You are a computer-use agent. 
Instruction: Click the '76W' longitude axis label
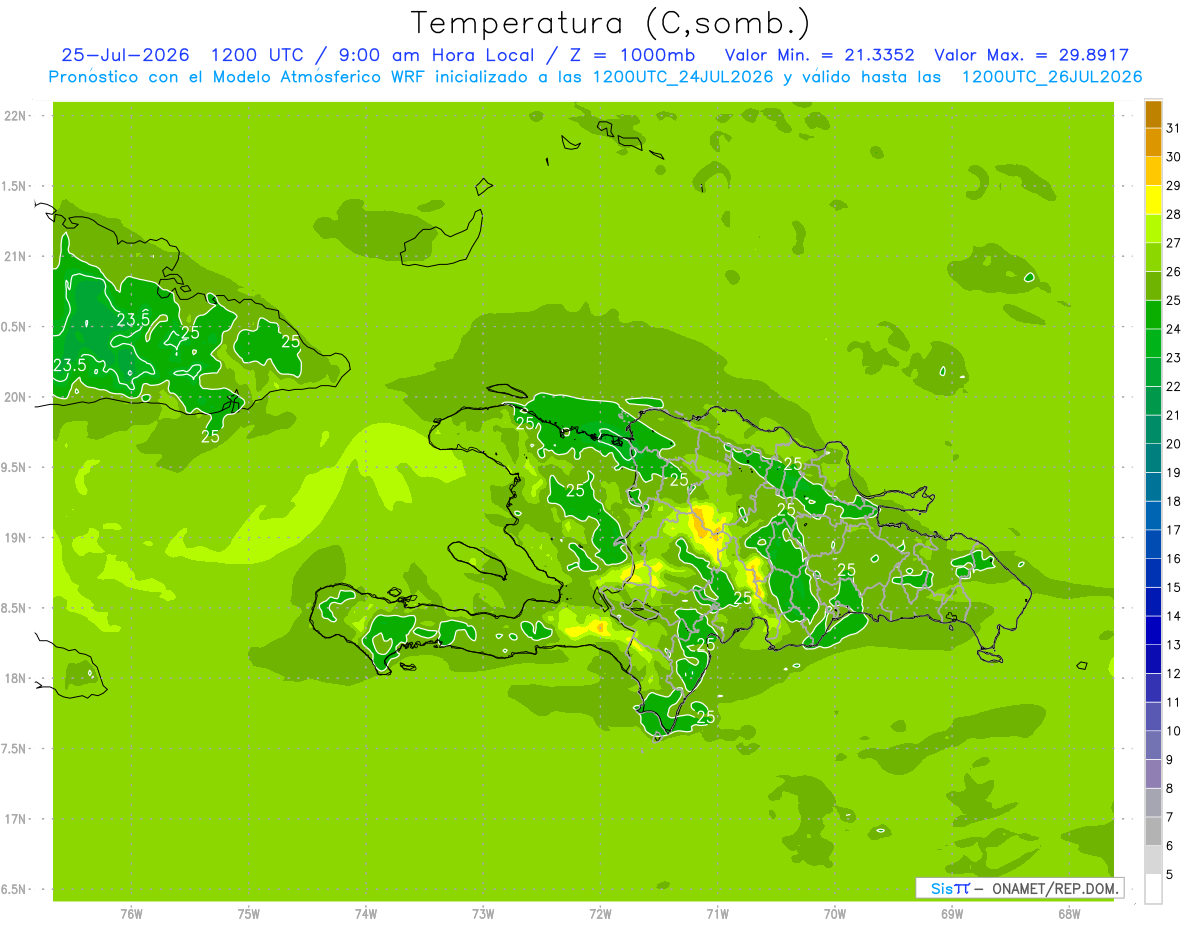[x=131, y=913]
